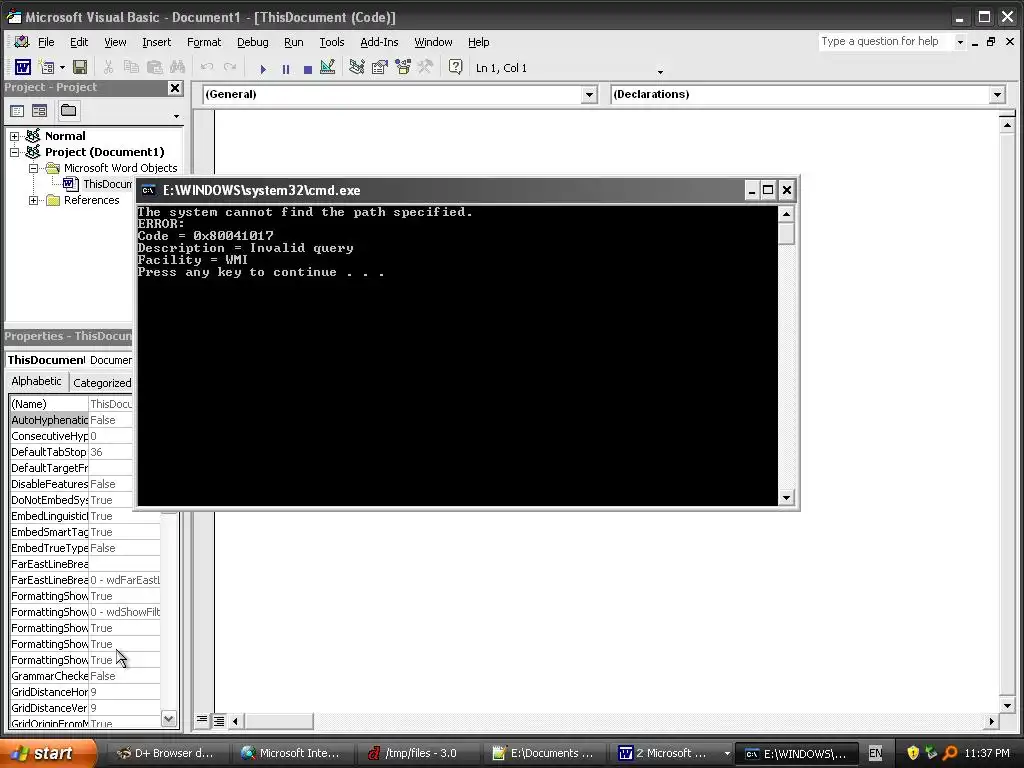This screenshot has height=768, width=1024.
Task: Click the Paste clipboard icon
Action: point(154,67)
